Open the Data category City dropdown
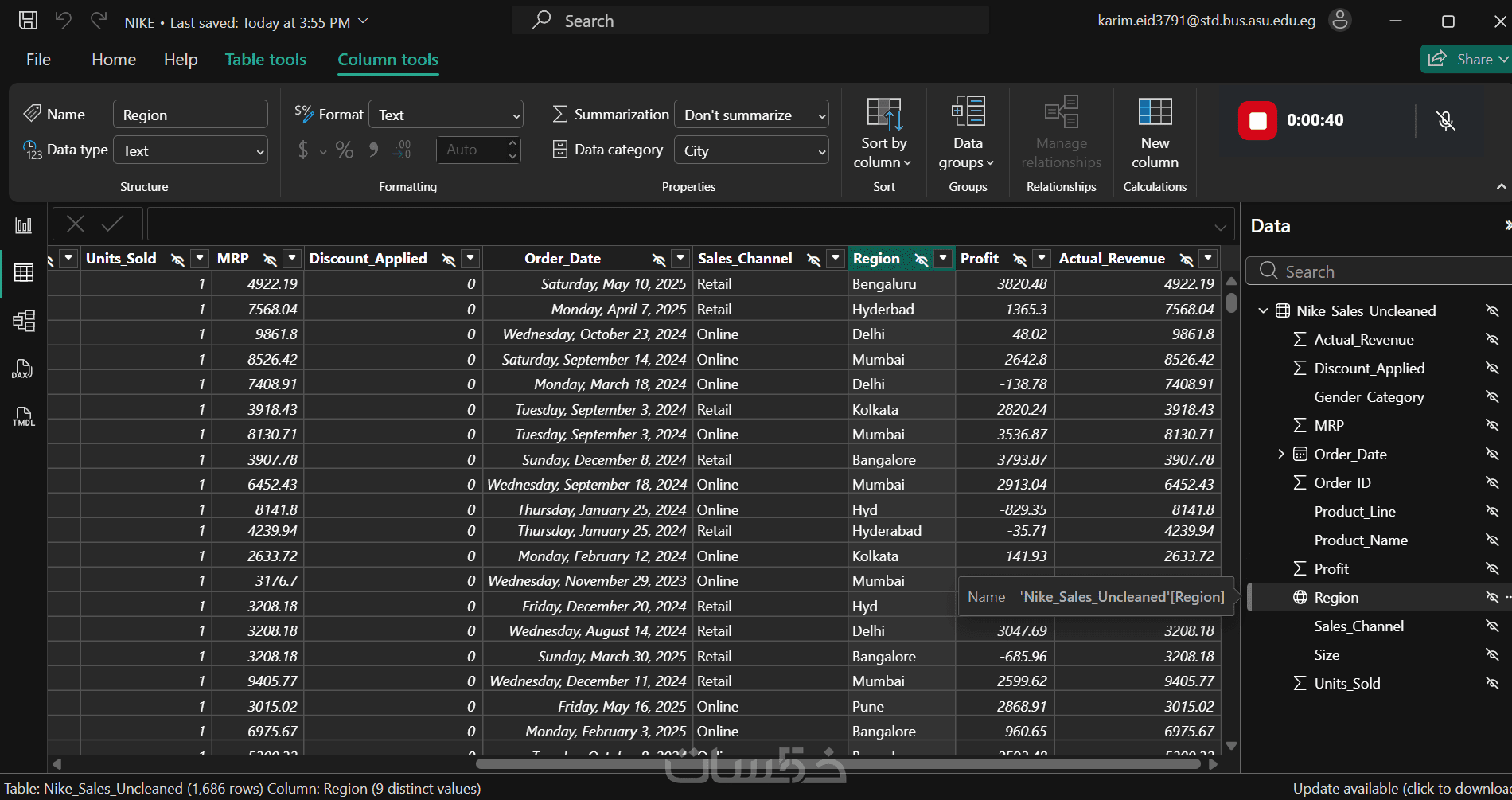The width and height of the screenshot is (1512, 800). coord(751,150)
